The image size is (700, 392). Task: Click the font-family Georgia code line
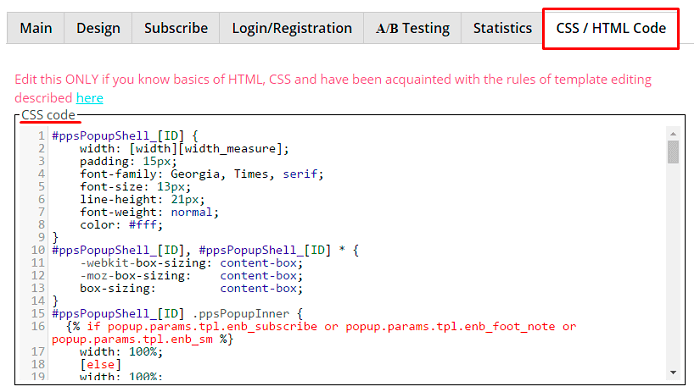pyautogui.click(x=201, y=174)
